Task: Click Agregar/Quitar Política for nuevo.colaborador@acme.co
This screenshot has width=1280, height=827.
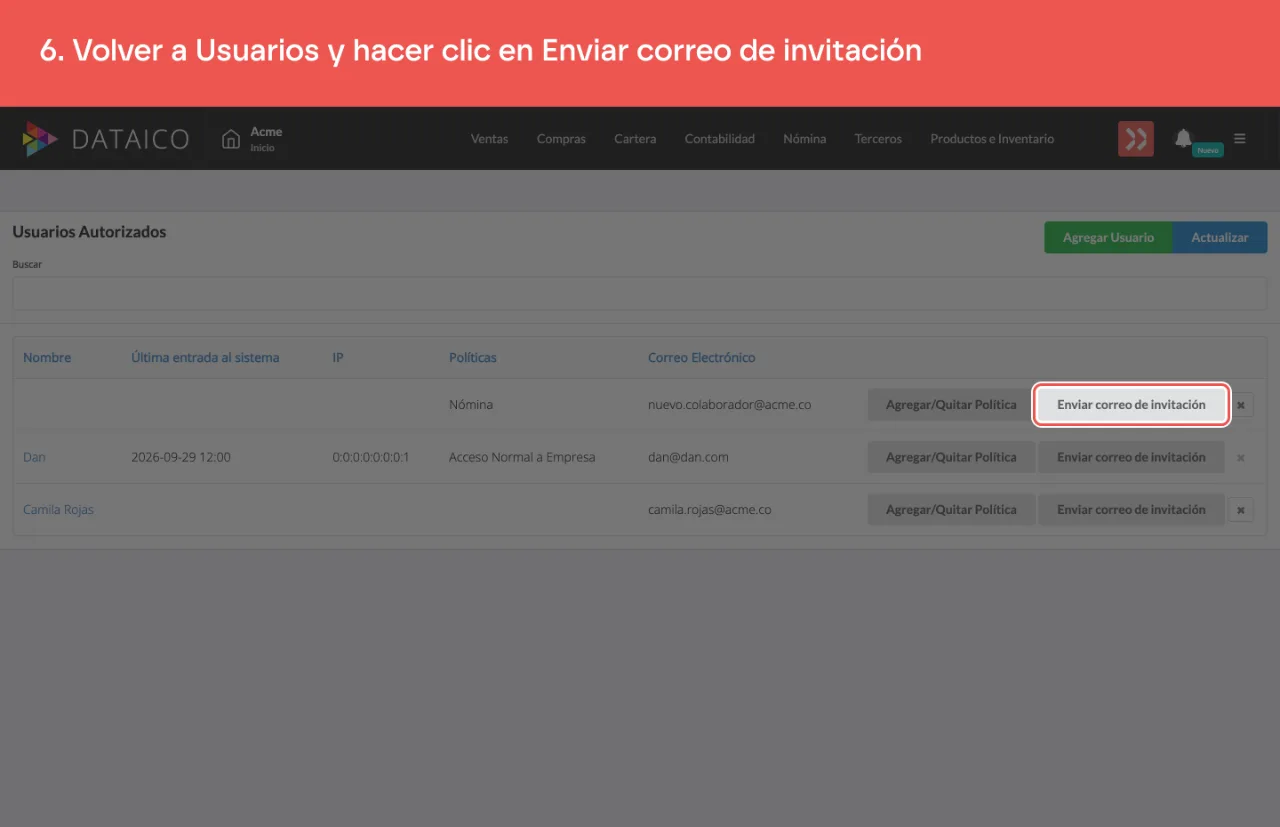Action: tap(951, 405)
